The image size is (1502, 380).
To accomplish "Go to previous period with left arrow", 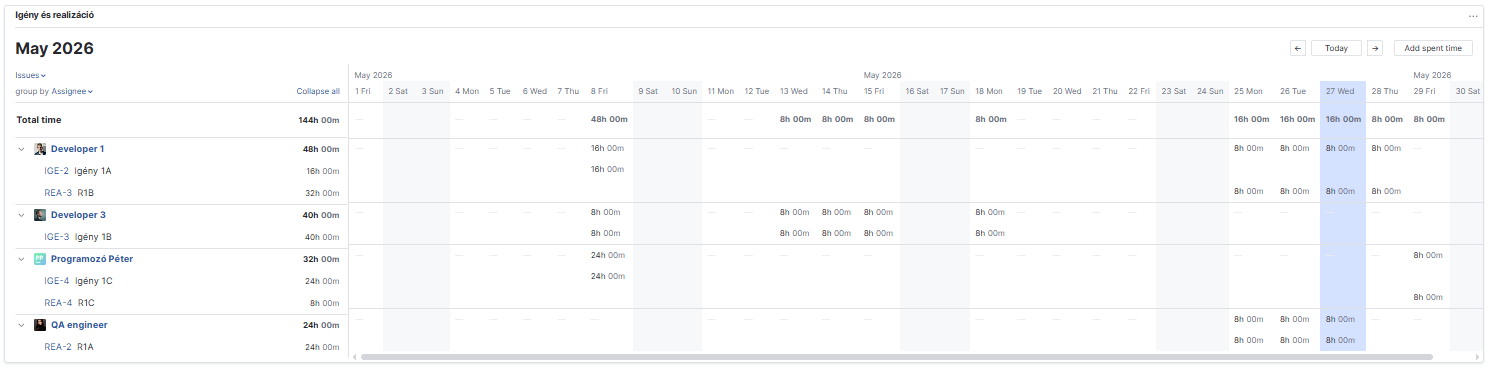I will [1298, 48].
